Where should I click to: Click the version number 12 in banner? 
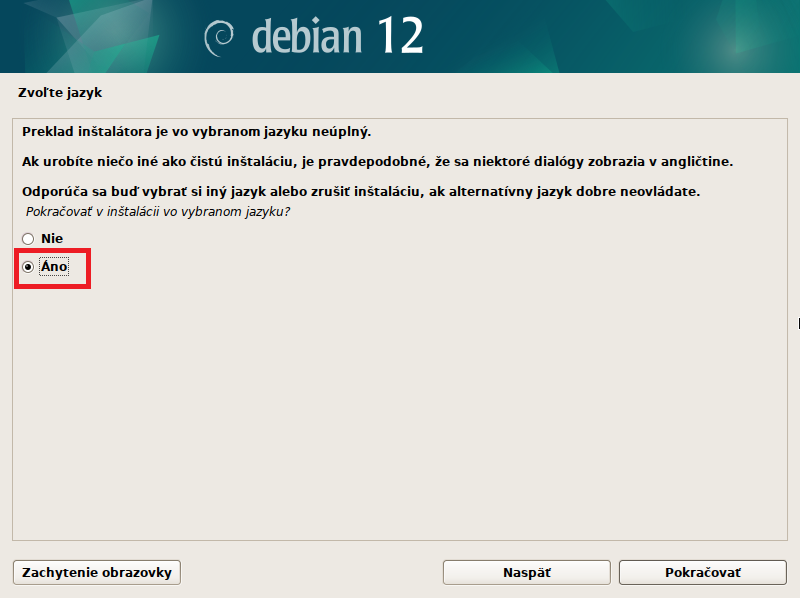(x=400, y=36)
